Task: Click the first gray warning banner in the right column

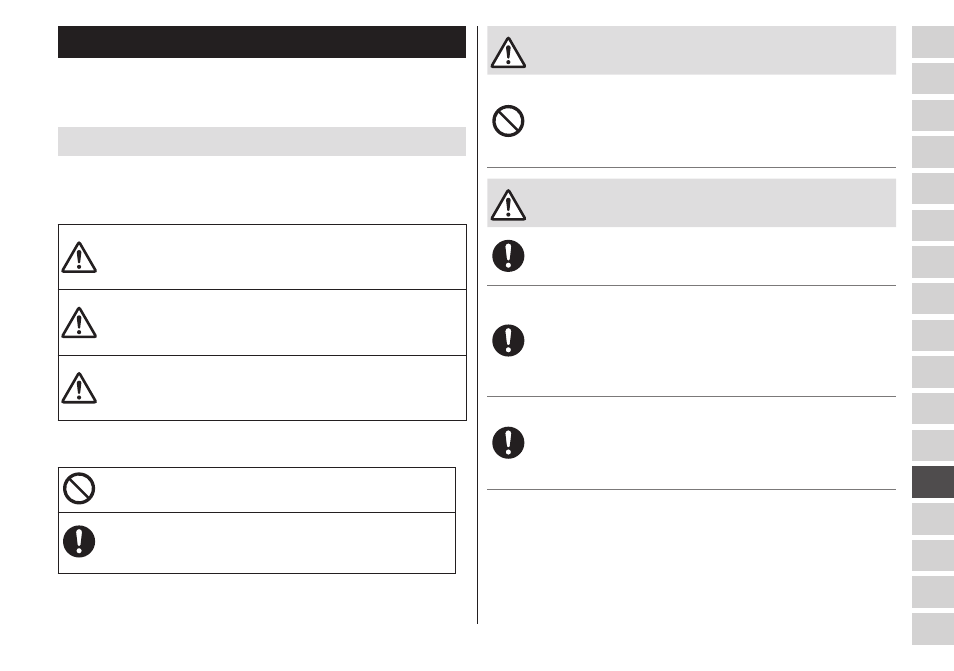Action: (x=691, y=50)
